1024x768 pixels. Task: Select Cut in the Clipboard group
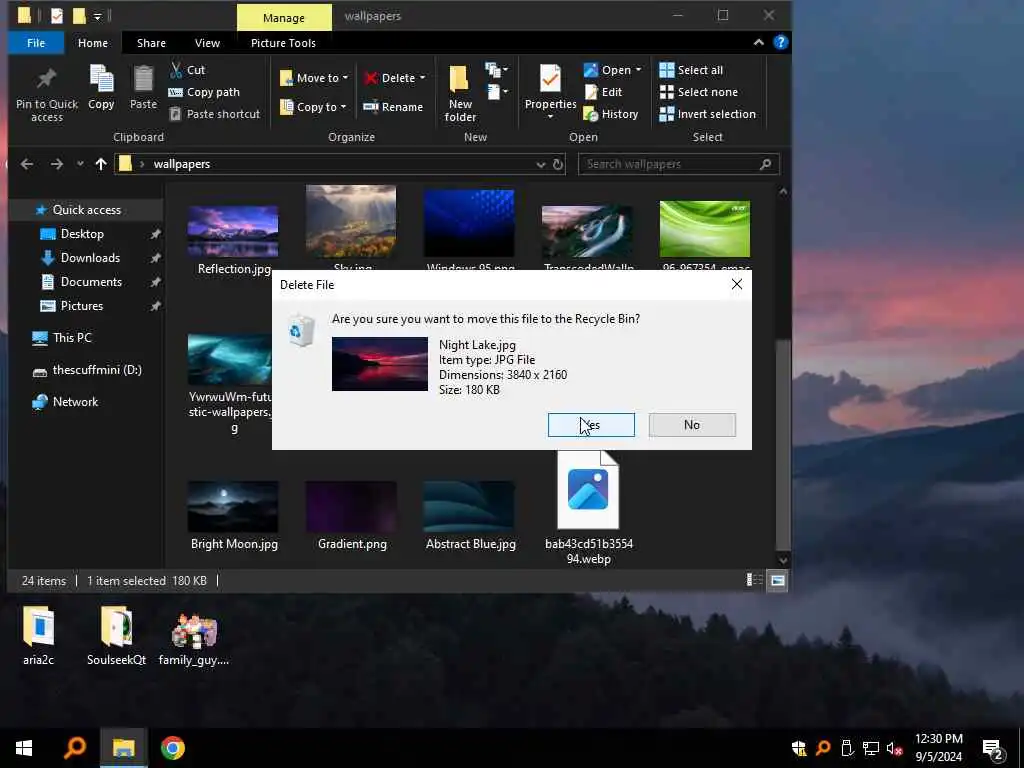tap(187, 70)
